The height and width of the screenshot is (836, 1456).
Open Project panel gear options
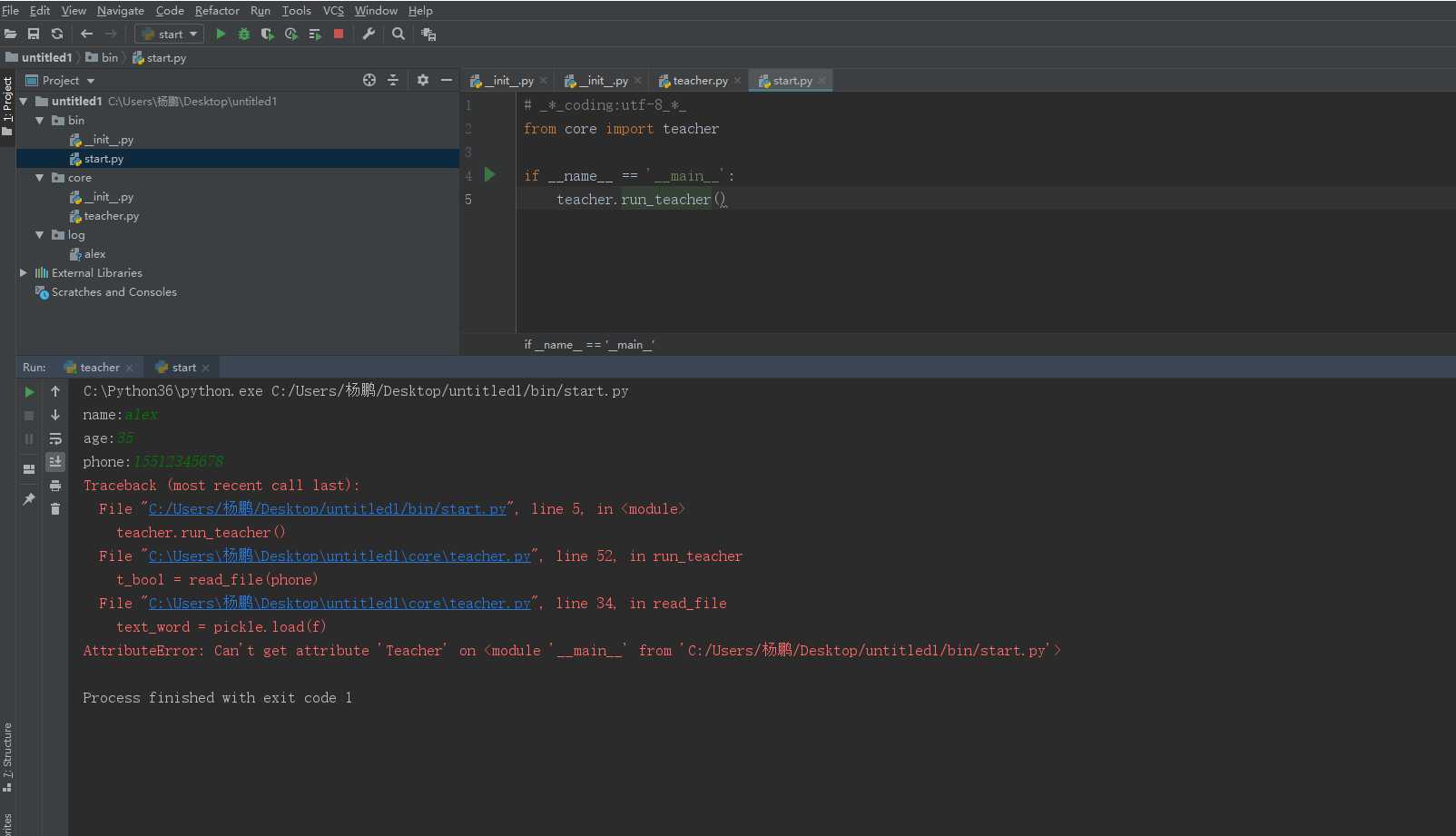(423, 80)
